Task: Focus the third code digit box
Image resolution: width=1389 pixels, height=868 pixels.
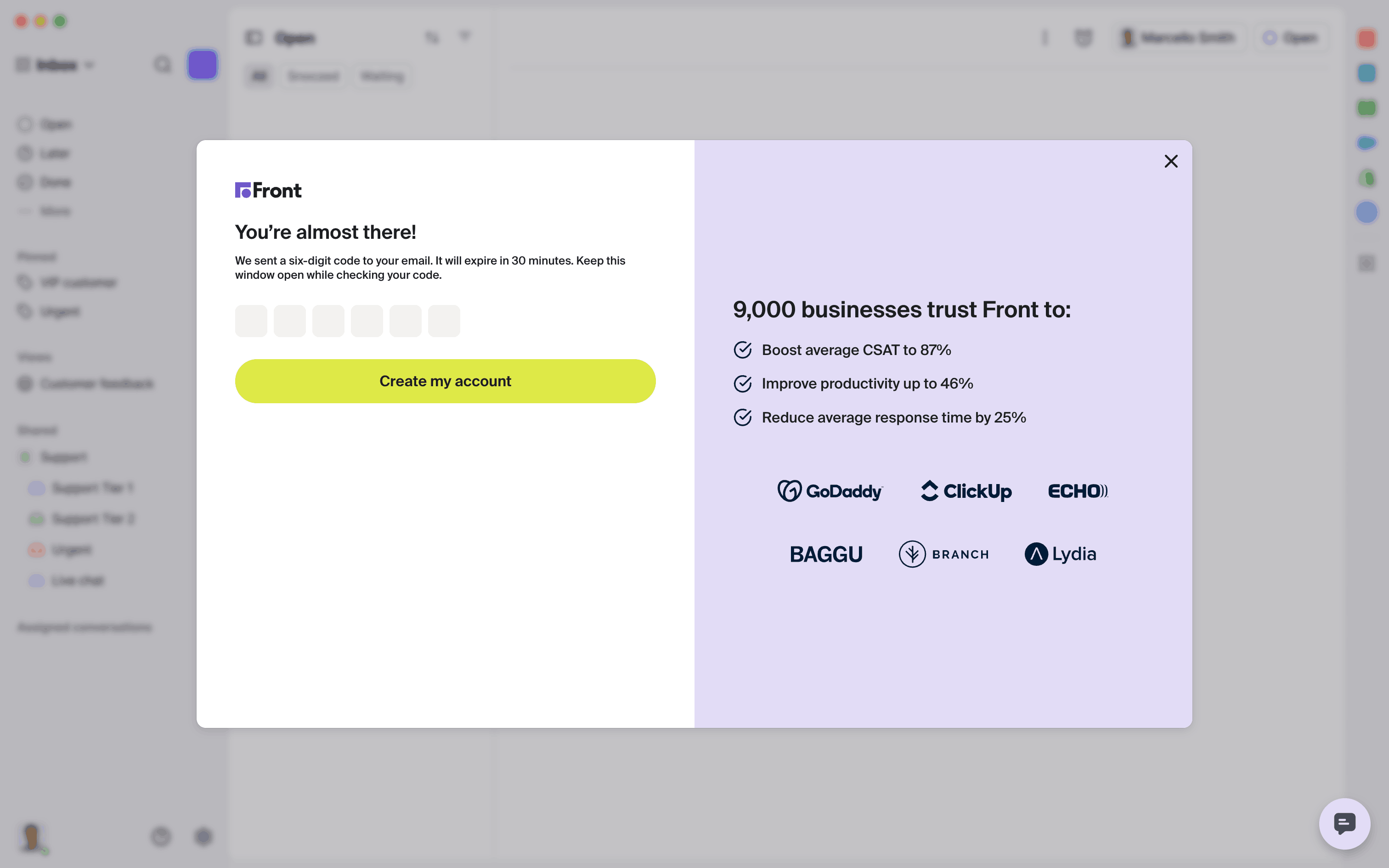Action: [x=328, y=321]
